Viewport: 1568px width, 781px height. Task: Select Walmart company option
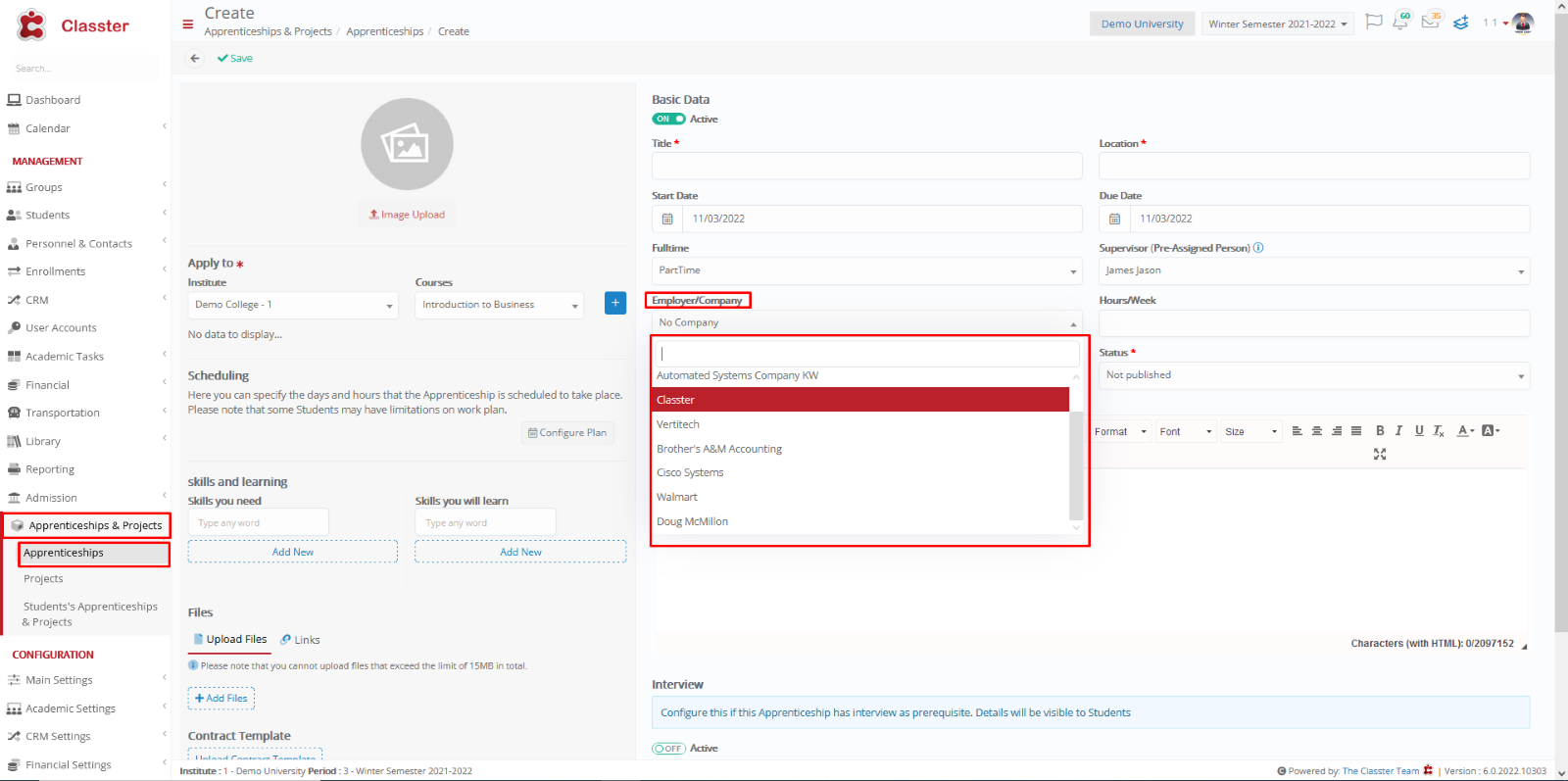point(860,497)
